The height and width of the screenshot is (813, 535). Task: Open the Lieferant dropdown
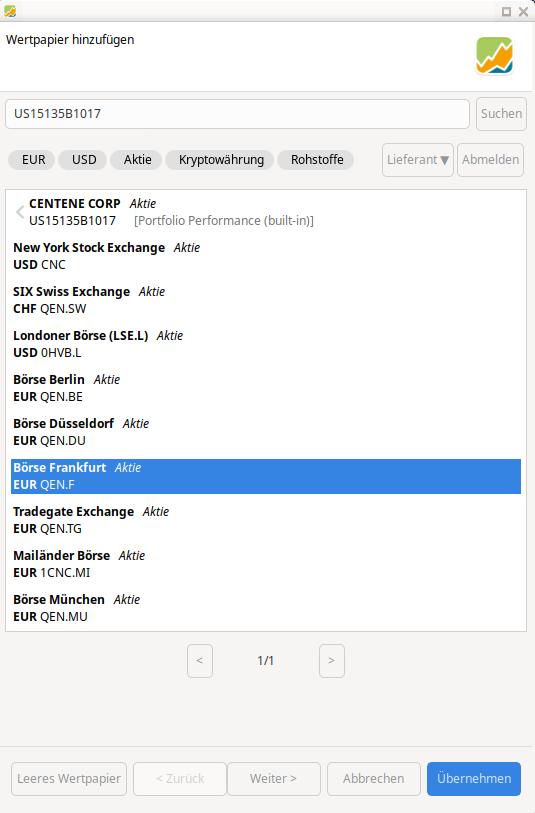418,160
